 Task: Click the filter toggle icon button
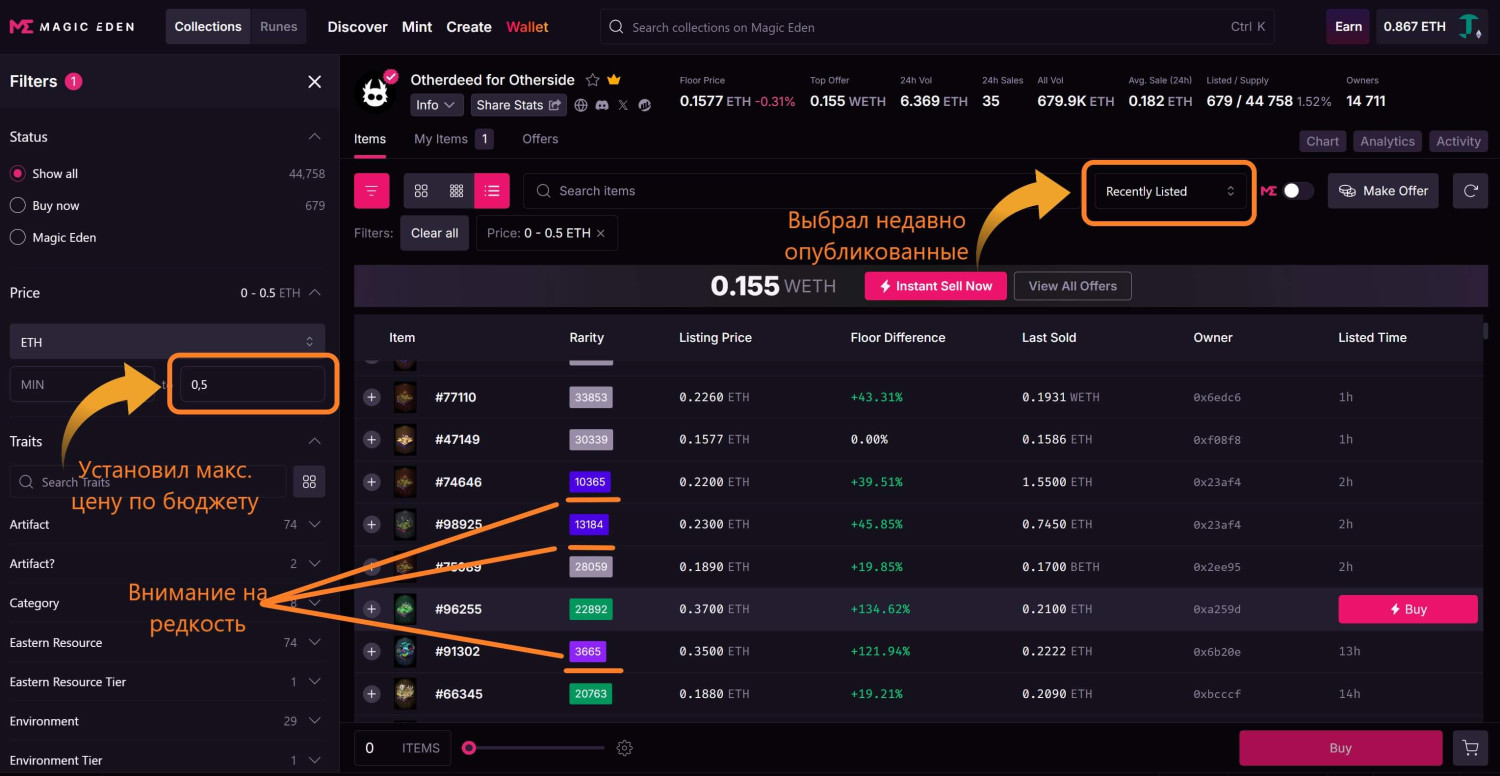coord(371,191)
